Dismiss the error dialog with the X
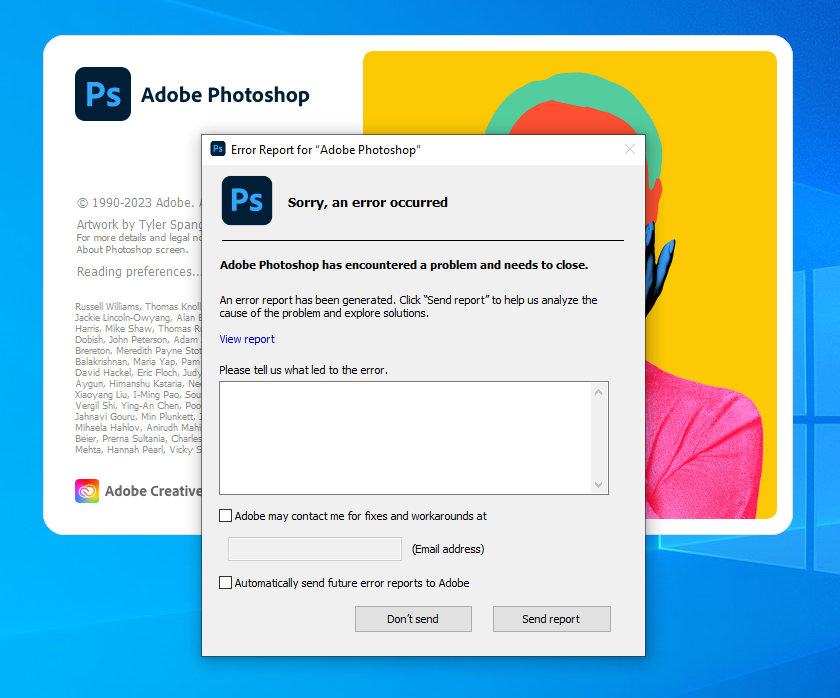 tap(630, 148)
